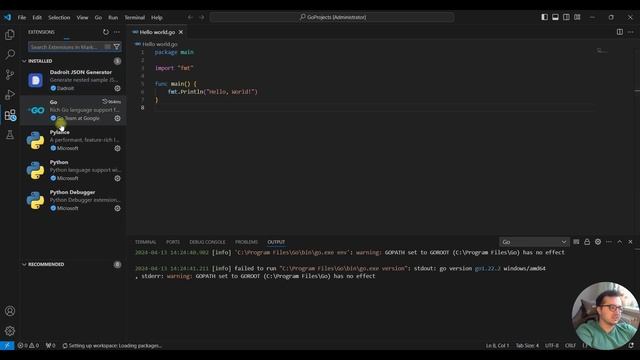Click UTF-8 encoding status item
The width and height of the screenshot is (640, 360).
551,346
